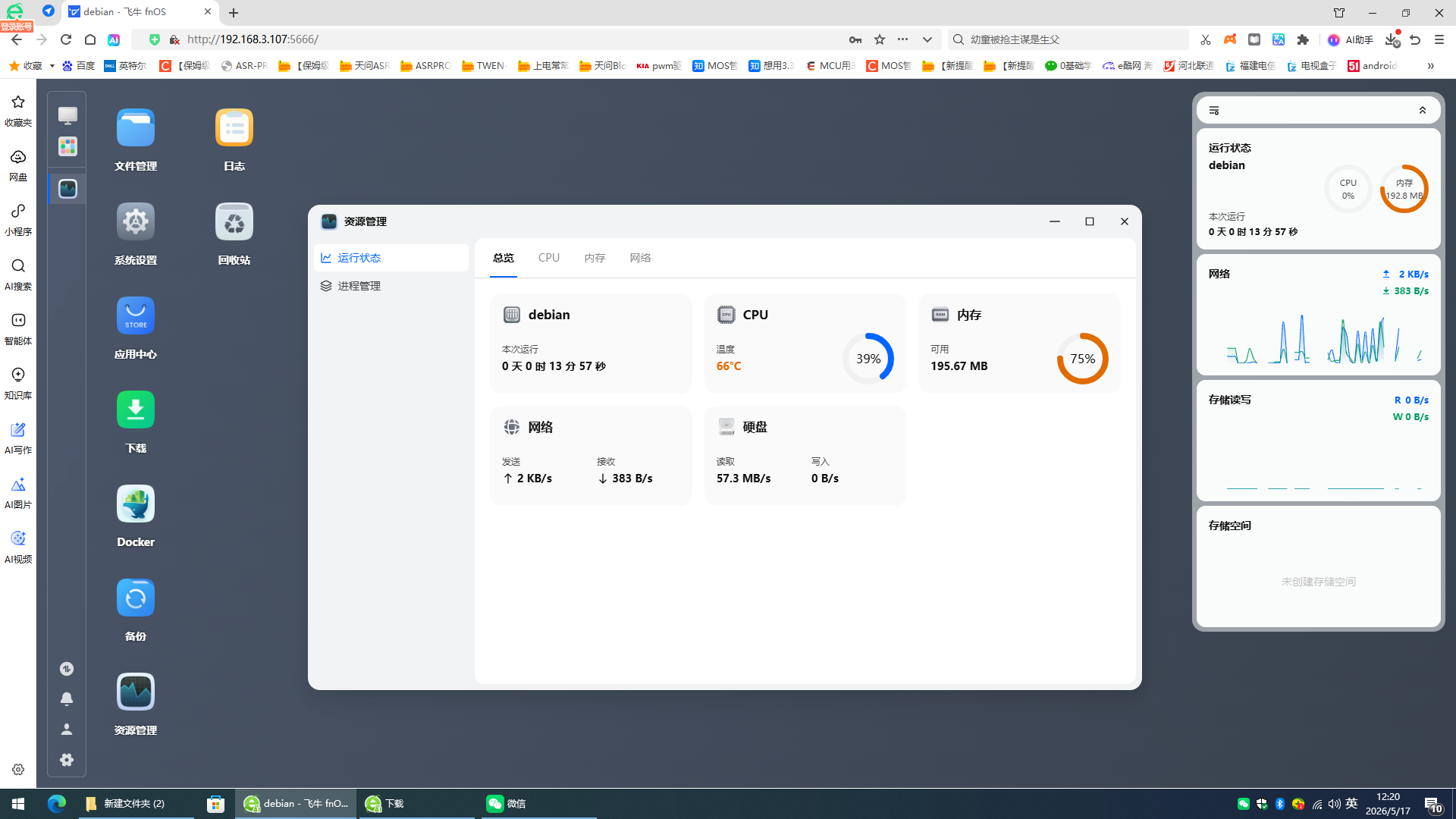
Task: Open browser sidebar AI图片
Action: (x=18, y=493)
